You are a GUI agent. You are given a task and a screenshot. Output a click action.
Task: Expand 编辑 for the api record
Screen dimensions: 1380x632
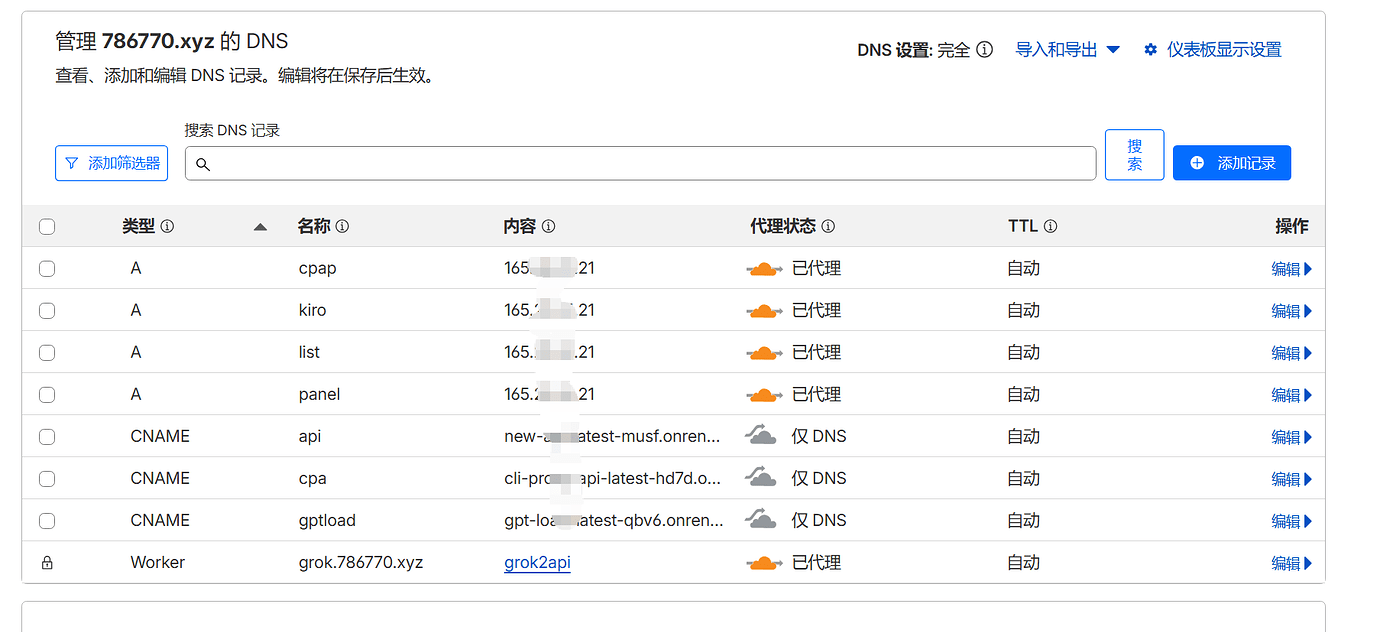(1291, 437)
